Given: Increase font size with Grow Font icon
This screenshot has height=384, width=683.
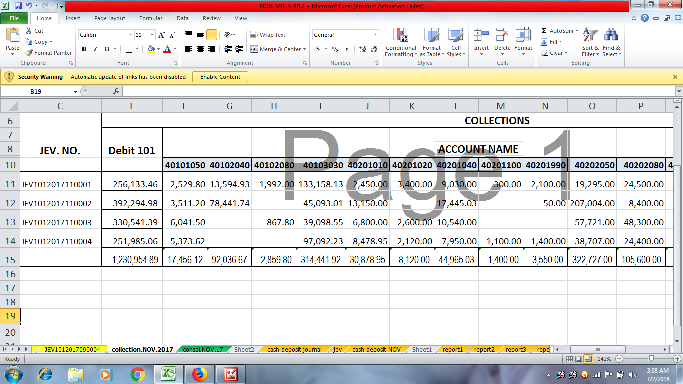Looking at the screenshot, I should pyautogui.click(x=162, y=35).
